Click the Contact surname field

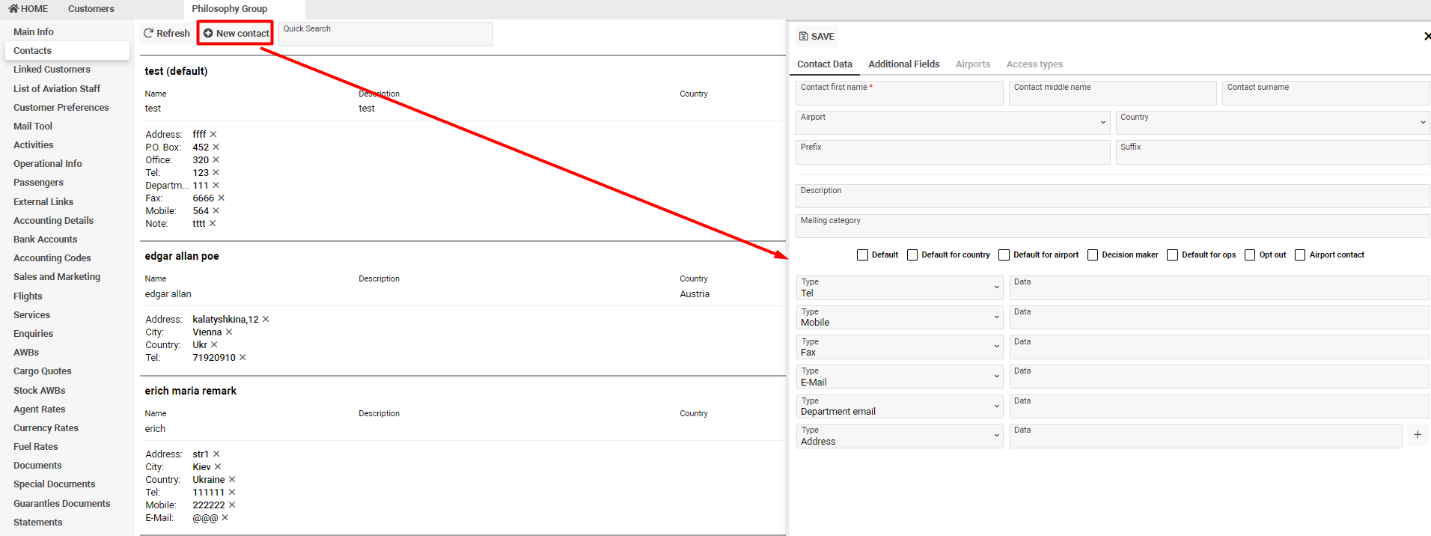pyautogui.click(x=1326, y=93)
